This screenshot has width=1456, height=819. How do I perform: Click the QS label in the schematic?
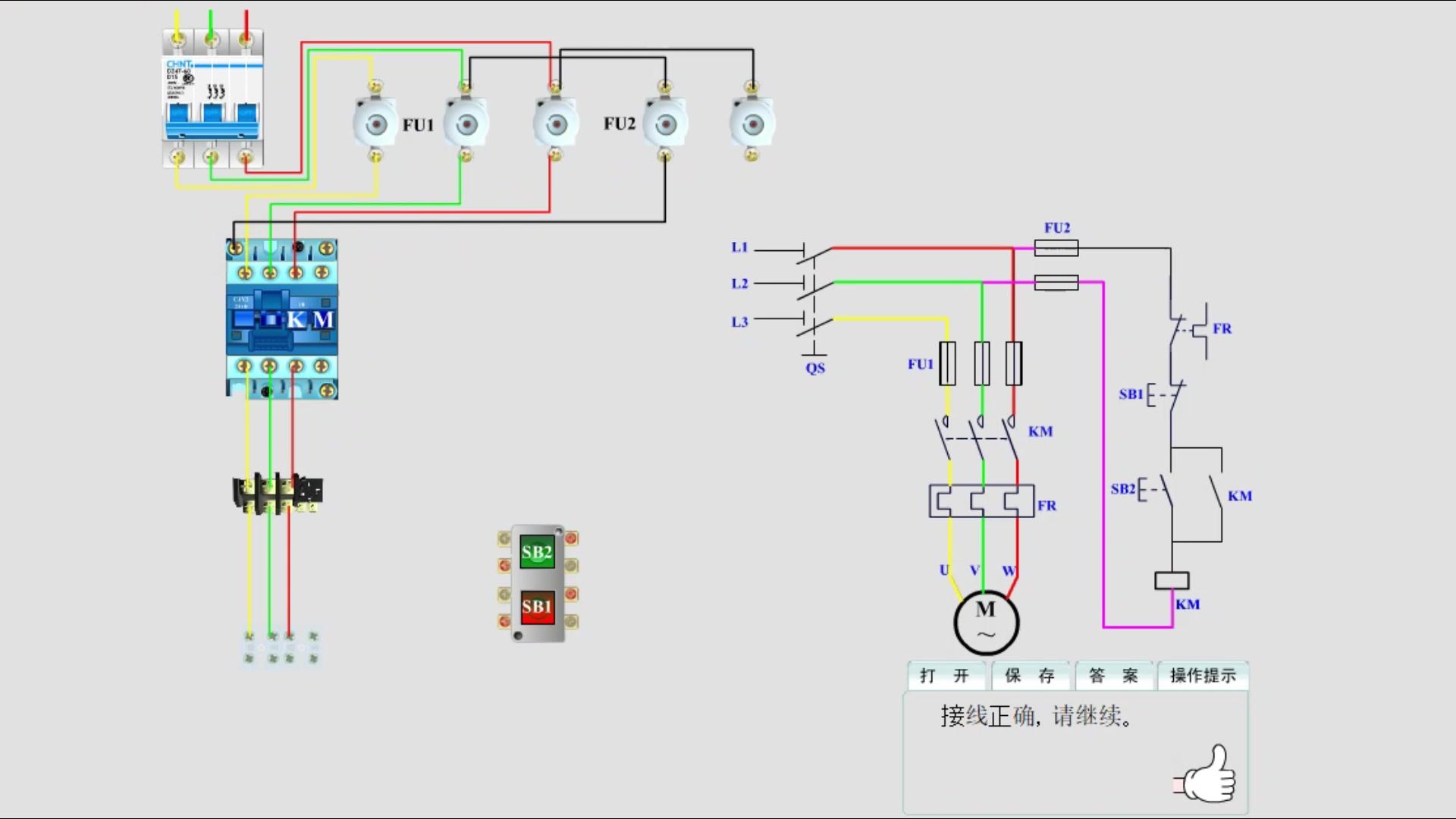[x=815, y=368]
